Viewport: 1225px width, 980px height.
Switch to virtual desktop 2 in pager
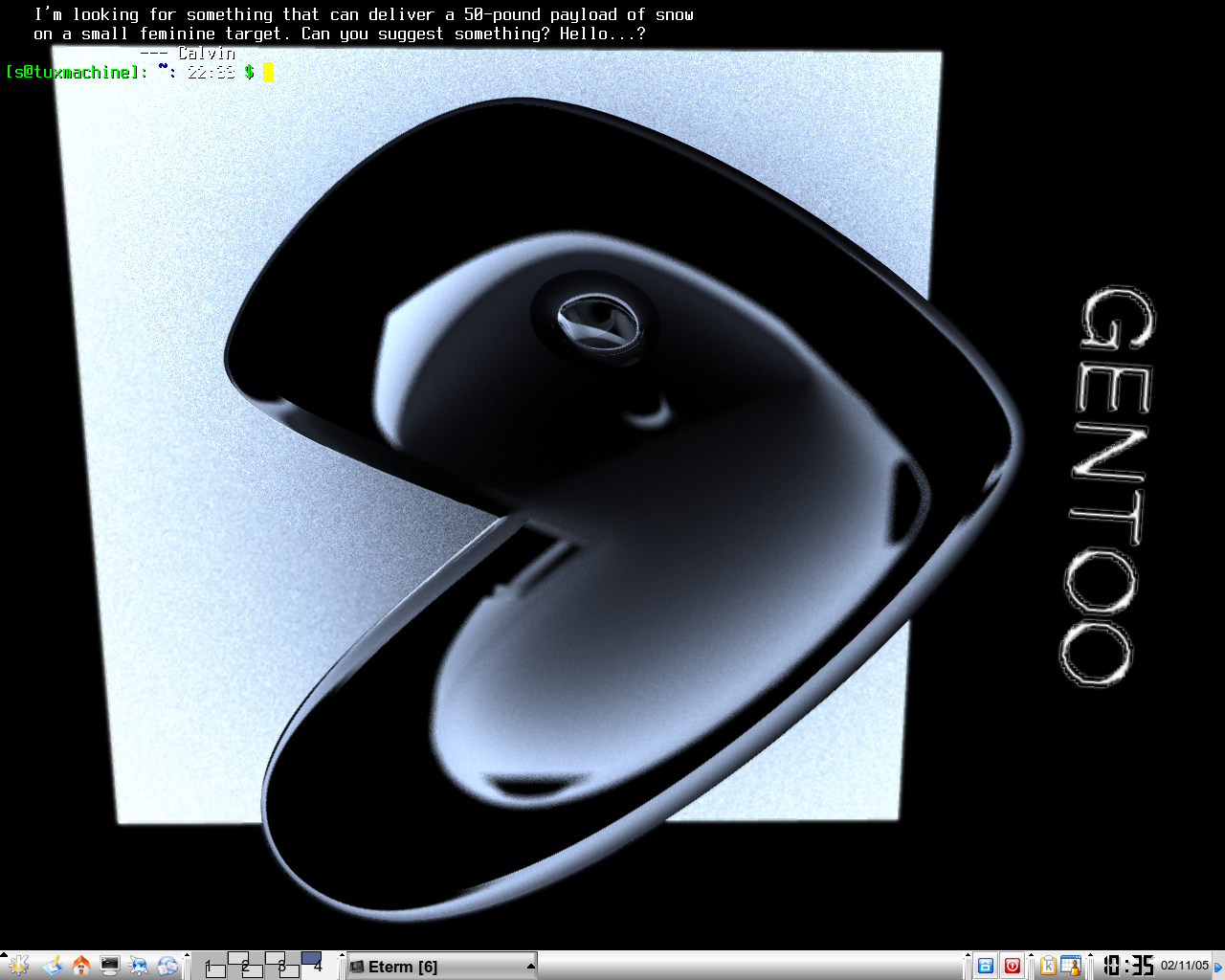point(246,966)
